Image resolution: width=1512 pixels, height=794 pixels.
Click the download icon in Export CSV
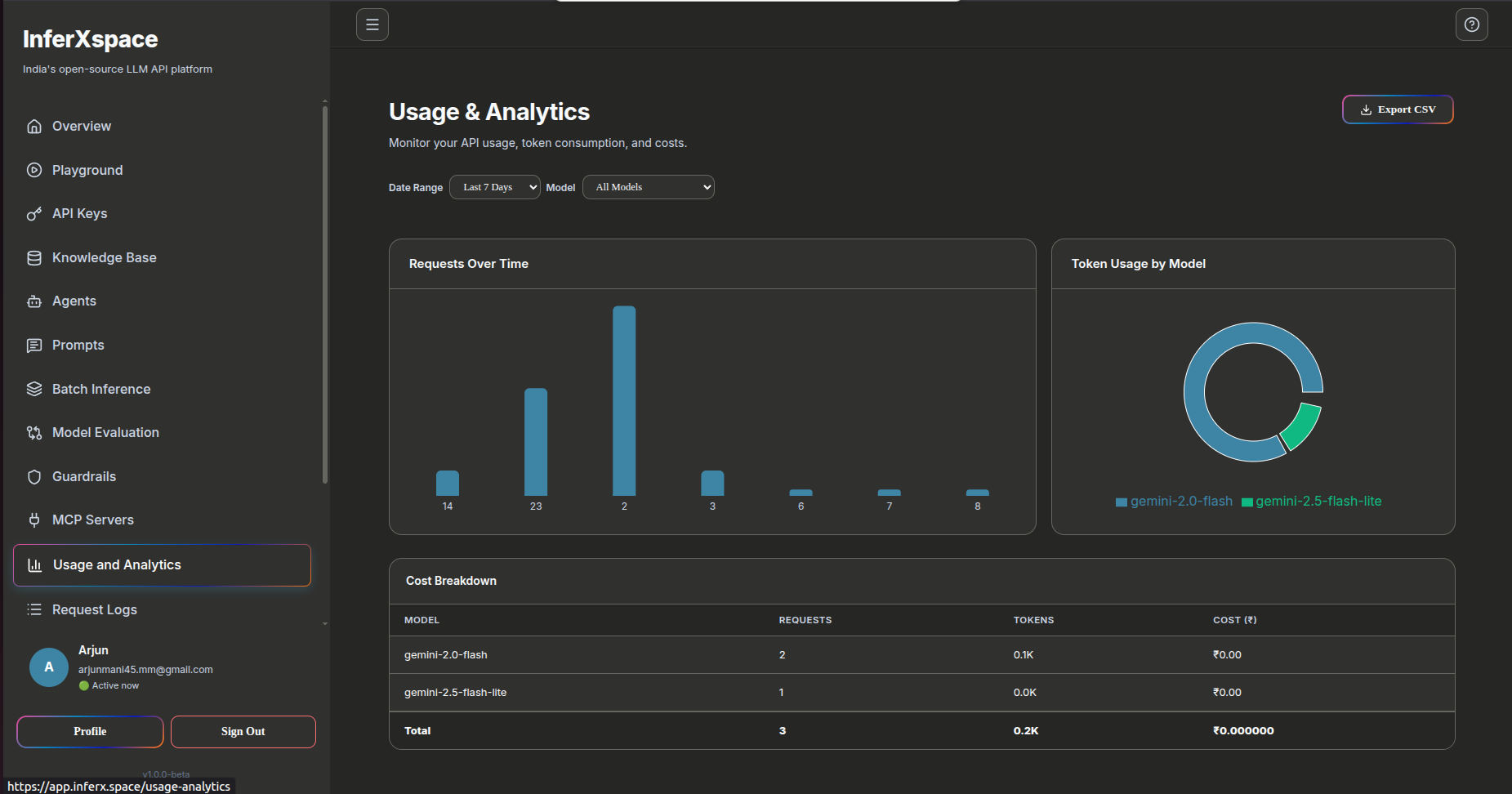[1366, 109]
